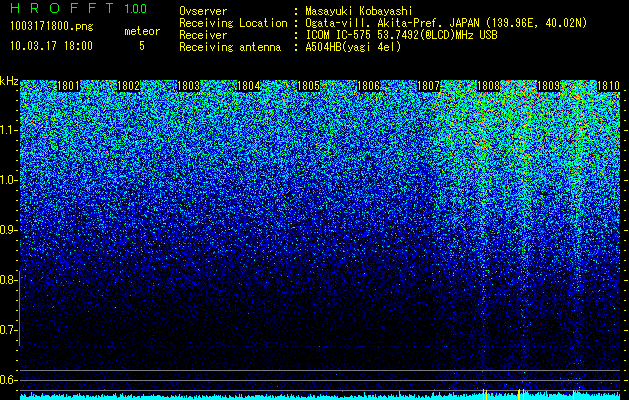Click the 1805 time marker
Viewport: 629px width, 400px height.
click(x=308, y=86)
